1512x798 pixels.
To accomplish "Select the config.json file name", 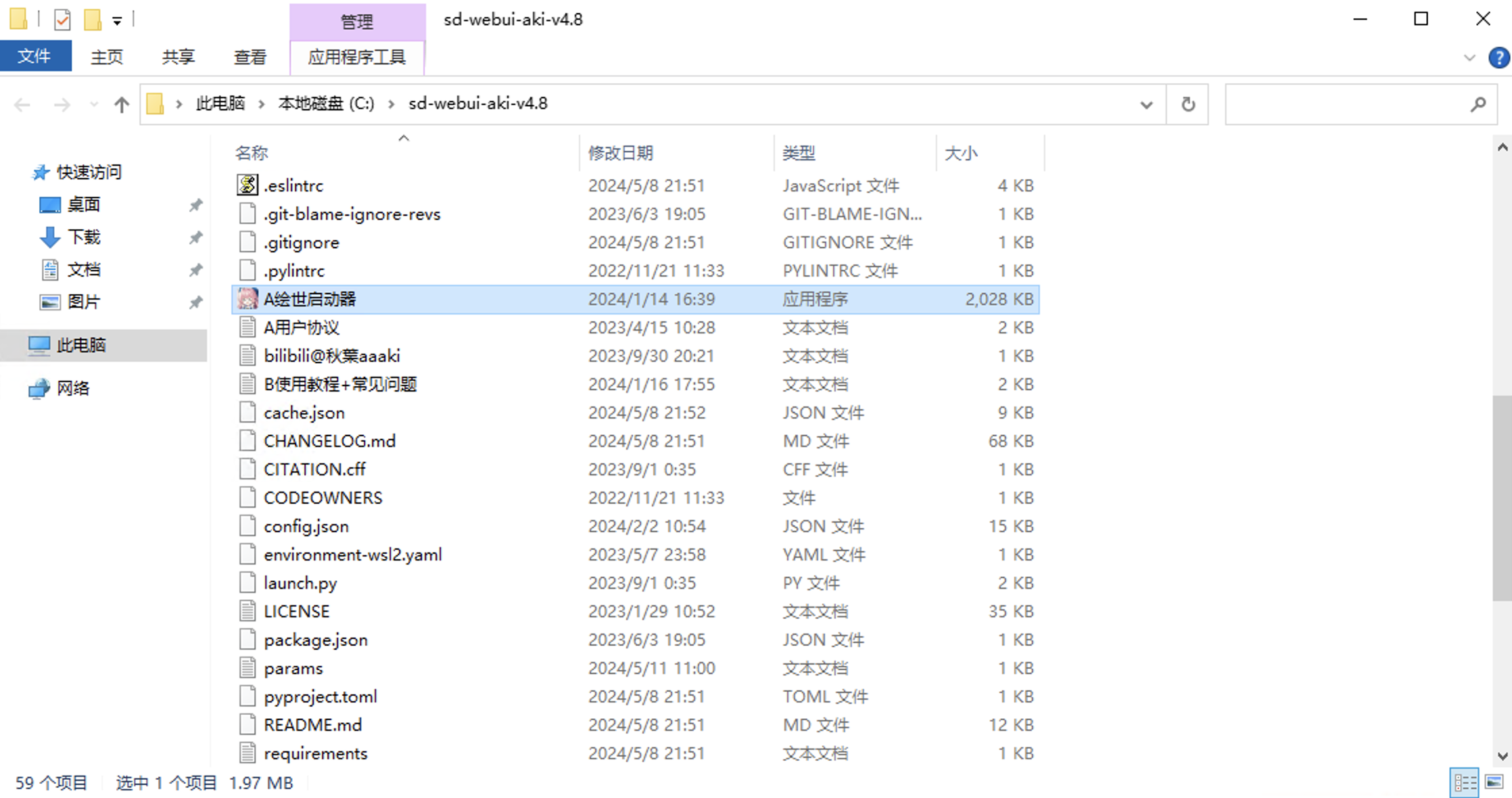I will 306,526.
